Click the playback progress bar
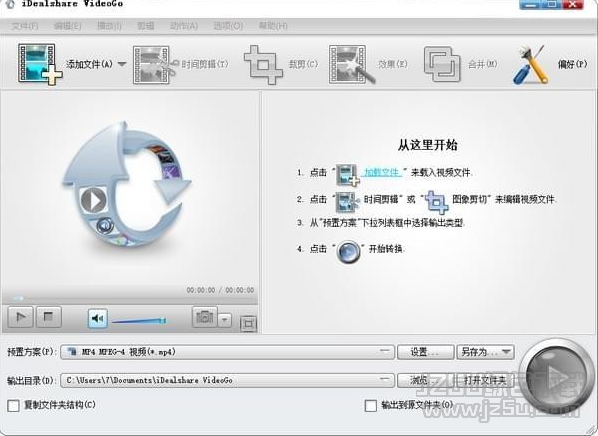 point(130,298)
